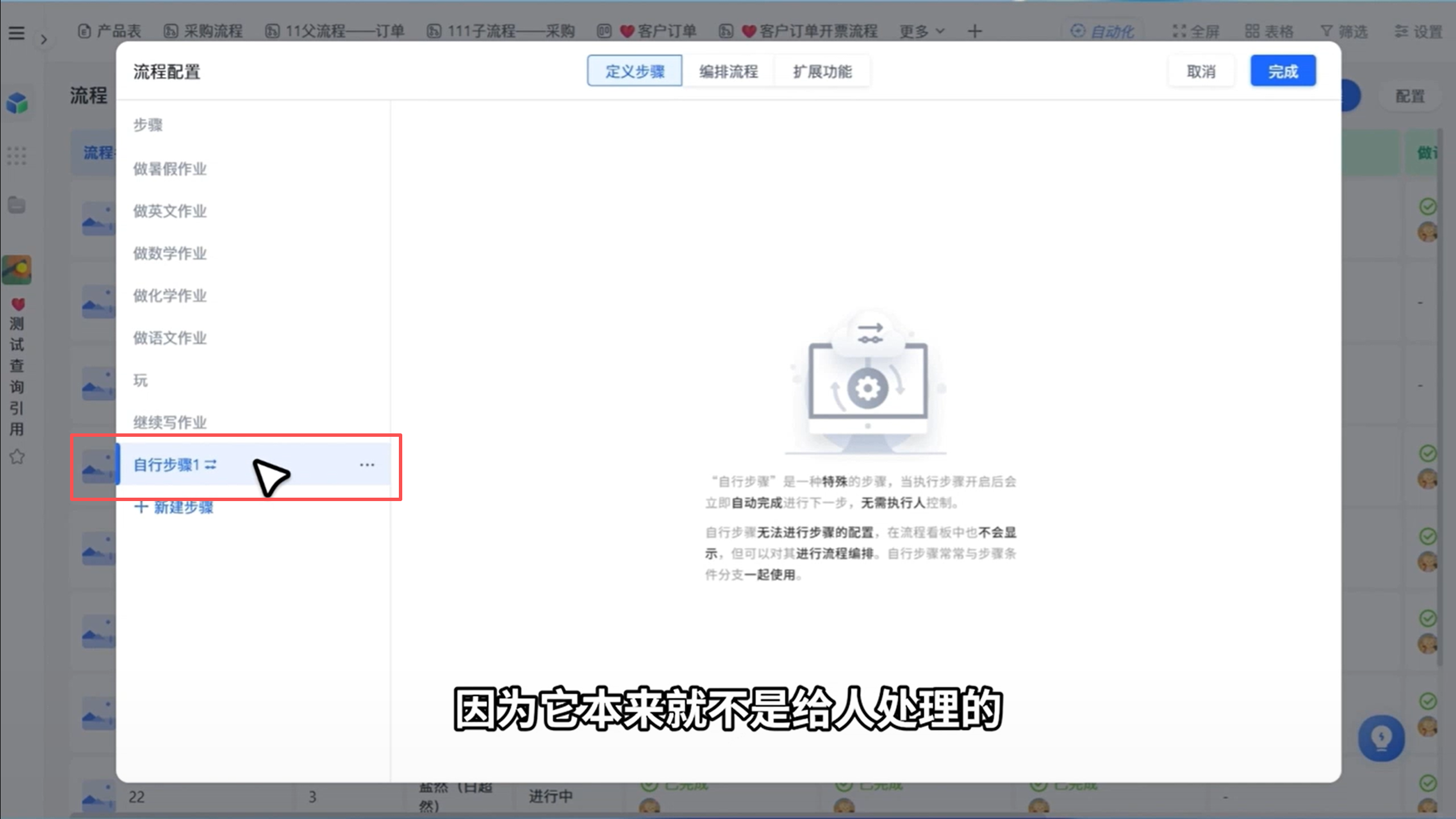The height and width of the screenshot is (819, 1456).
Task: Select the 继续写作业 step
Action: click(253, 422)
